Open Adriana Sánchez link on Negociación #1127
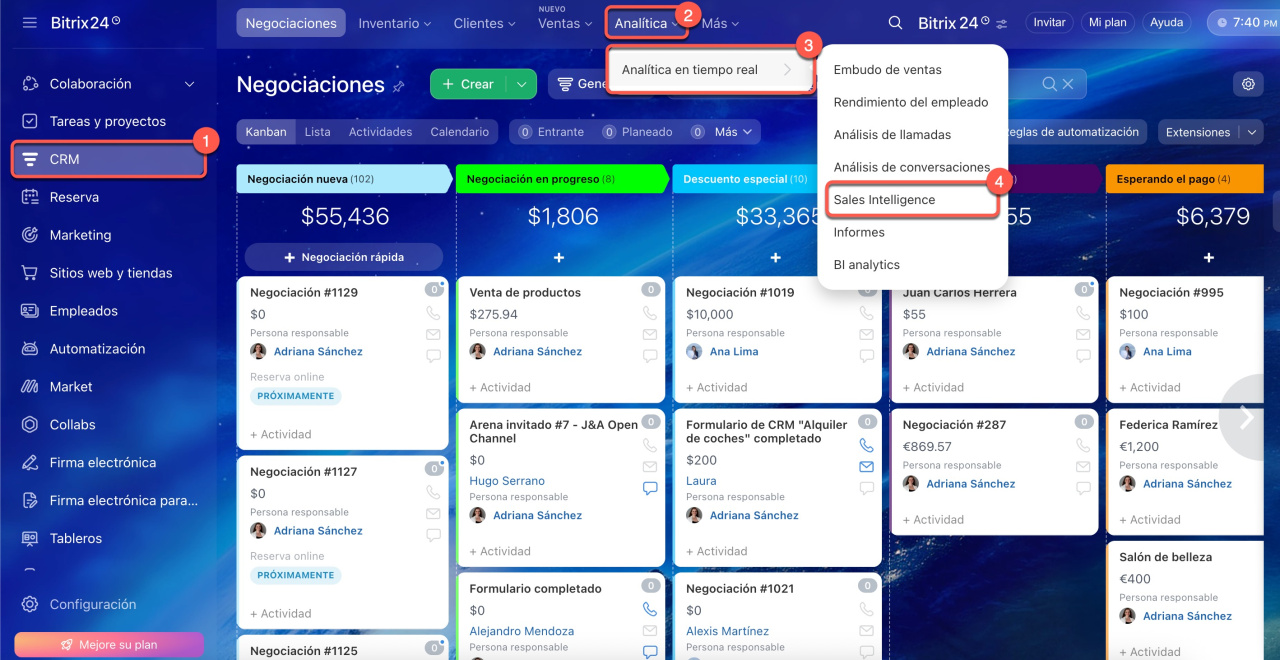 (x=318, y=531)
